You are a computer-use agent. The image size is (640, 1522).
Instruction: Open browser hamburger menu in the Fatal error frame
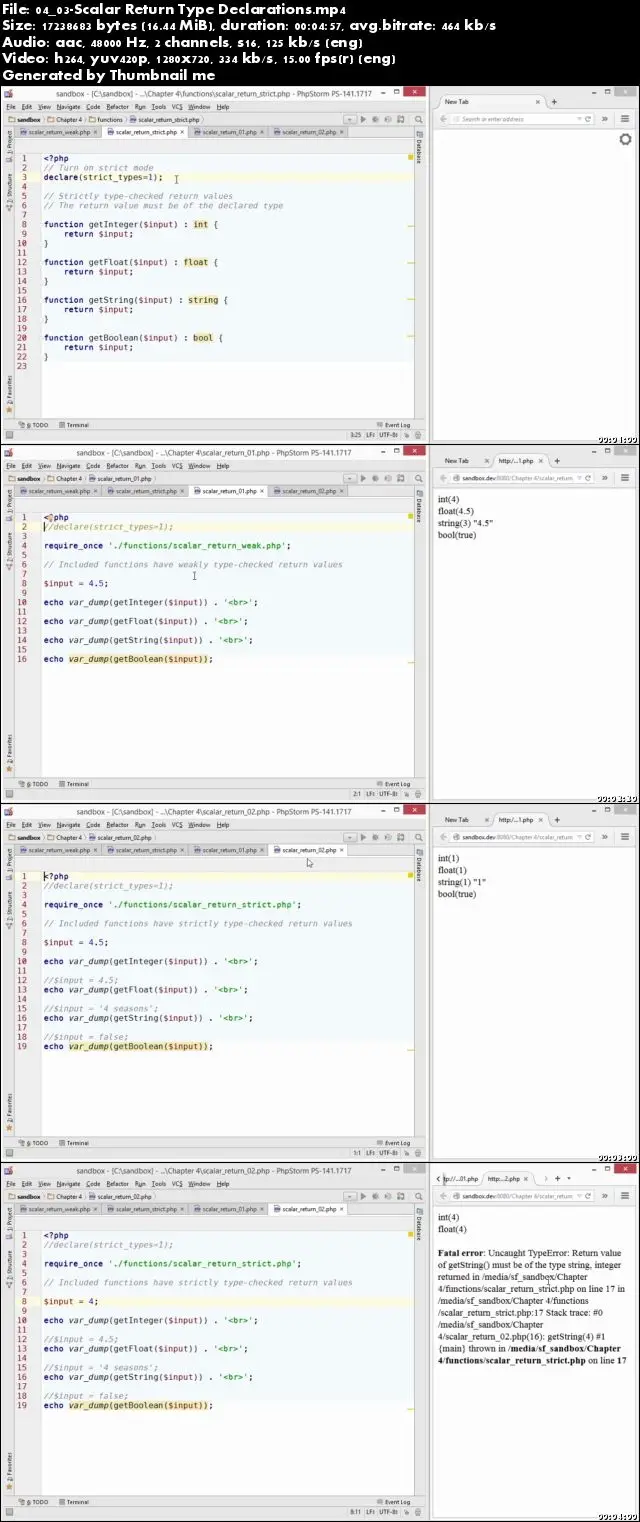(x=625, y=1196)
